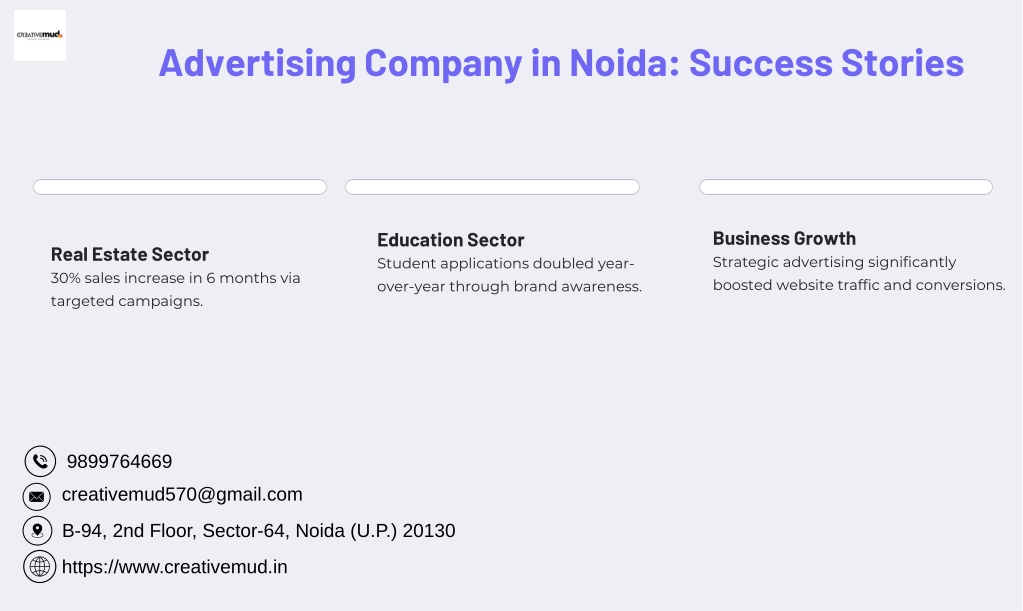Click the Creativemud logo thumbnail
Screen dimensions: 1023x611
pyautogui.click(x=40, y=35)
